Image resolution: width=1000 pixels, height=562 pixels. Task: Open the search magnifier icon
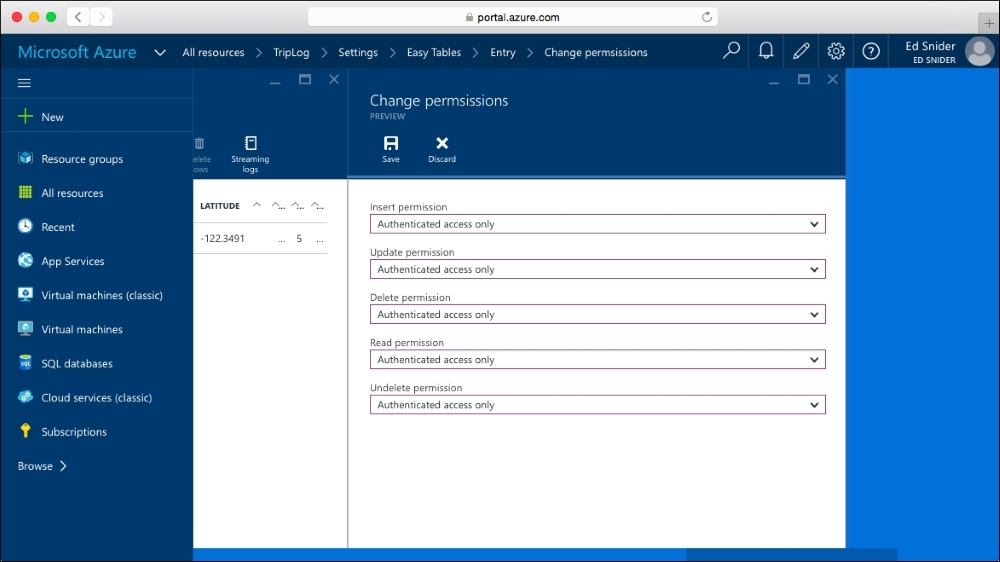731,50
